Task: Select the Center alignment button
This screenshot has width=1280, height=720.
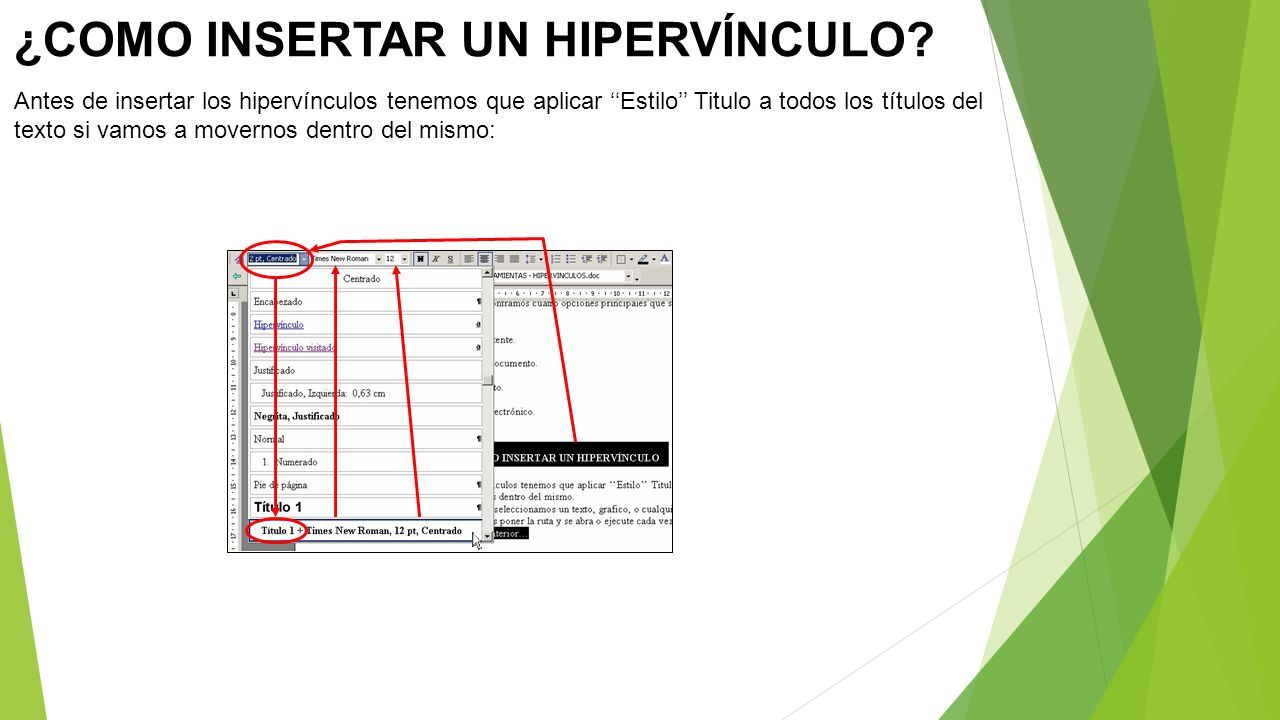Action: point(485,258)
